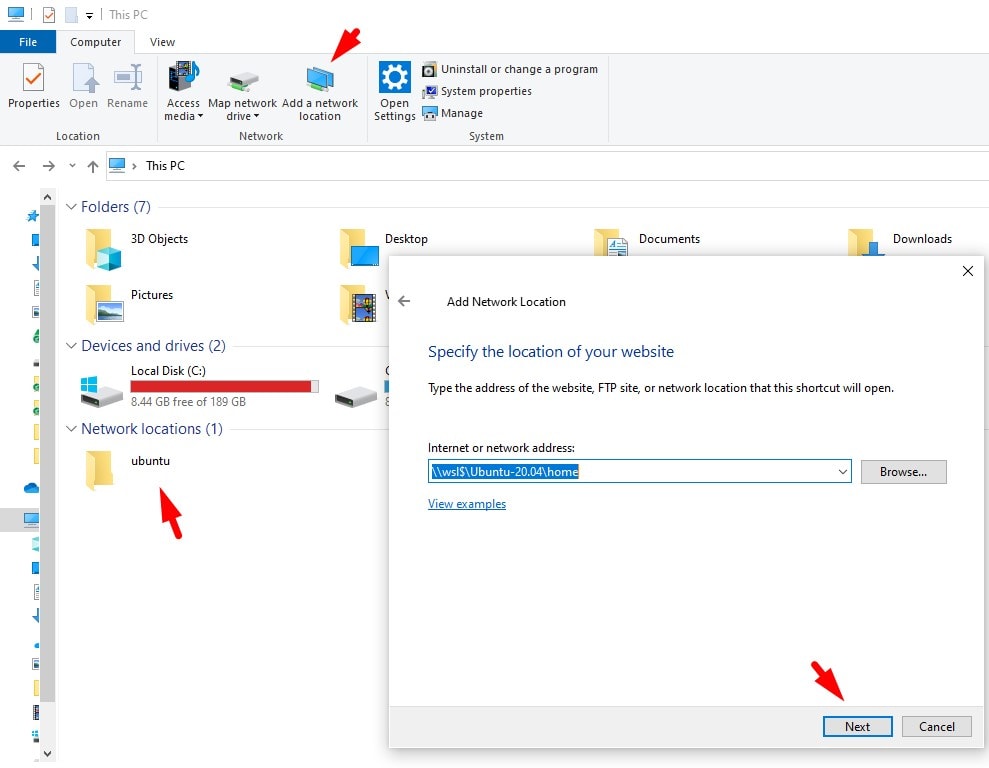Select the ubuntu network location
This screenshot has height=768, width=989.
pyautogui.click(x=128, y=470)
